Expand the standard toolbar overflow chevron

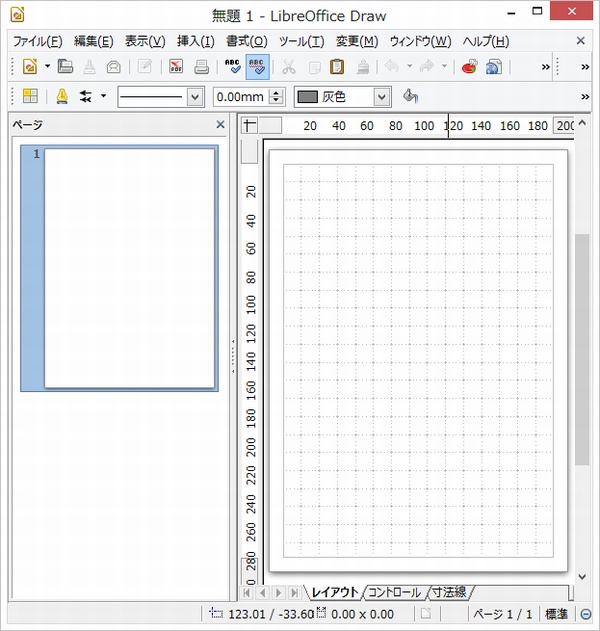[x=545, y=67]
